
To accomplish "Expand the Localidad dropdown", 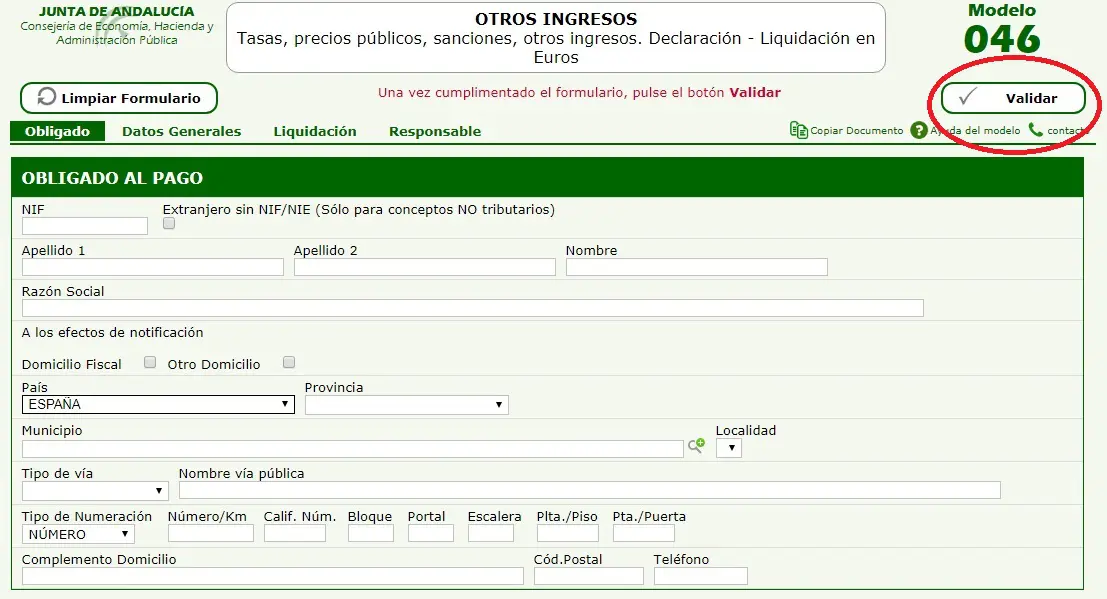I will (729, 448).
